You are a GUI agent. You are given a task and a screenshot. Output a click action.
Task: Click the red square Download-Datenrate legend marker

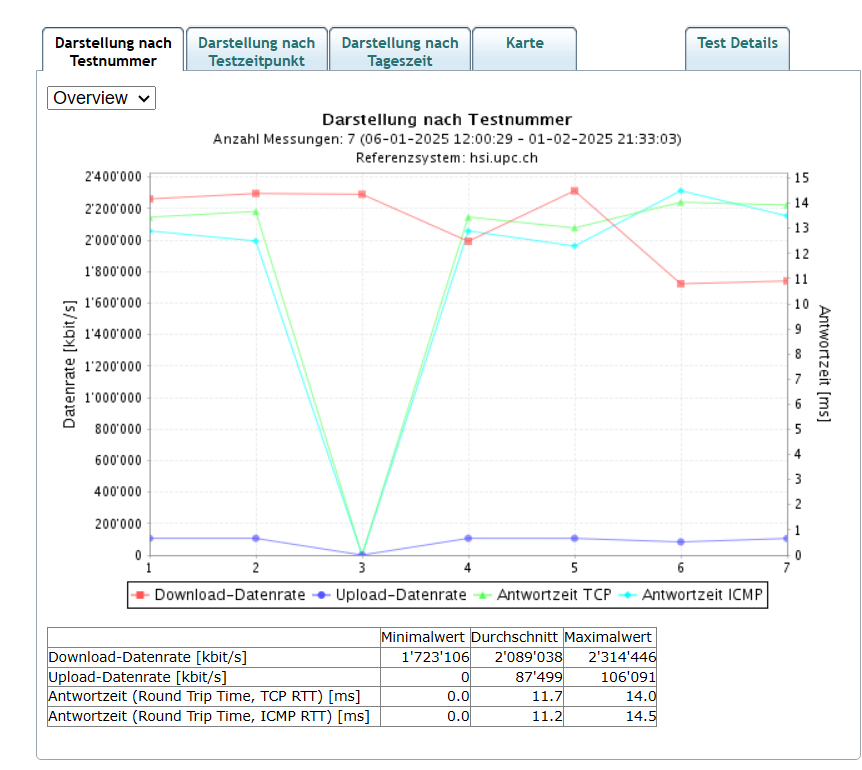point(141,595)
